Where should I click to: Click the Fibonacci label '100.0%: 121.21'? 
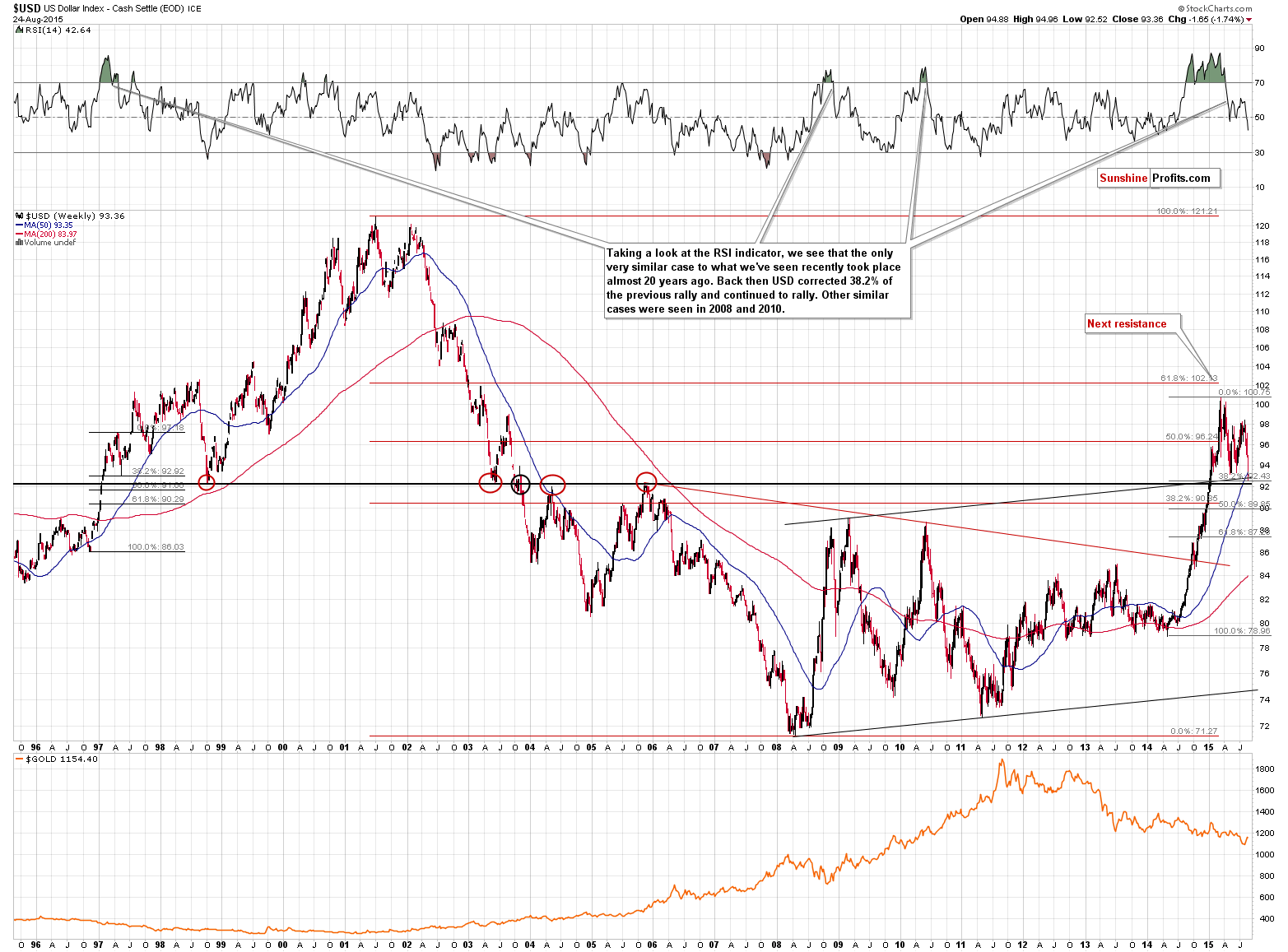[1187, 211]
